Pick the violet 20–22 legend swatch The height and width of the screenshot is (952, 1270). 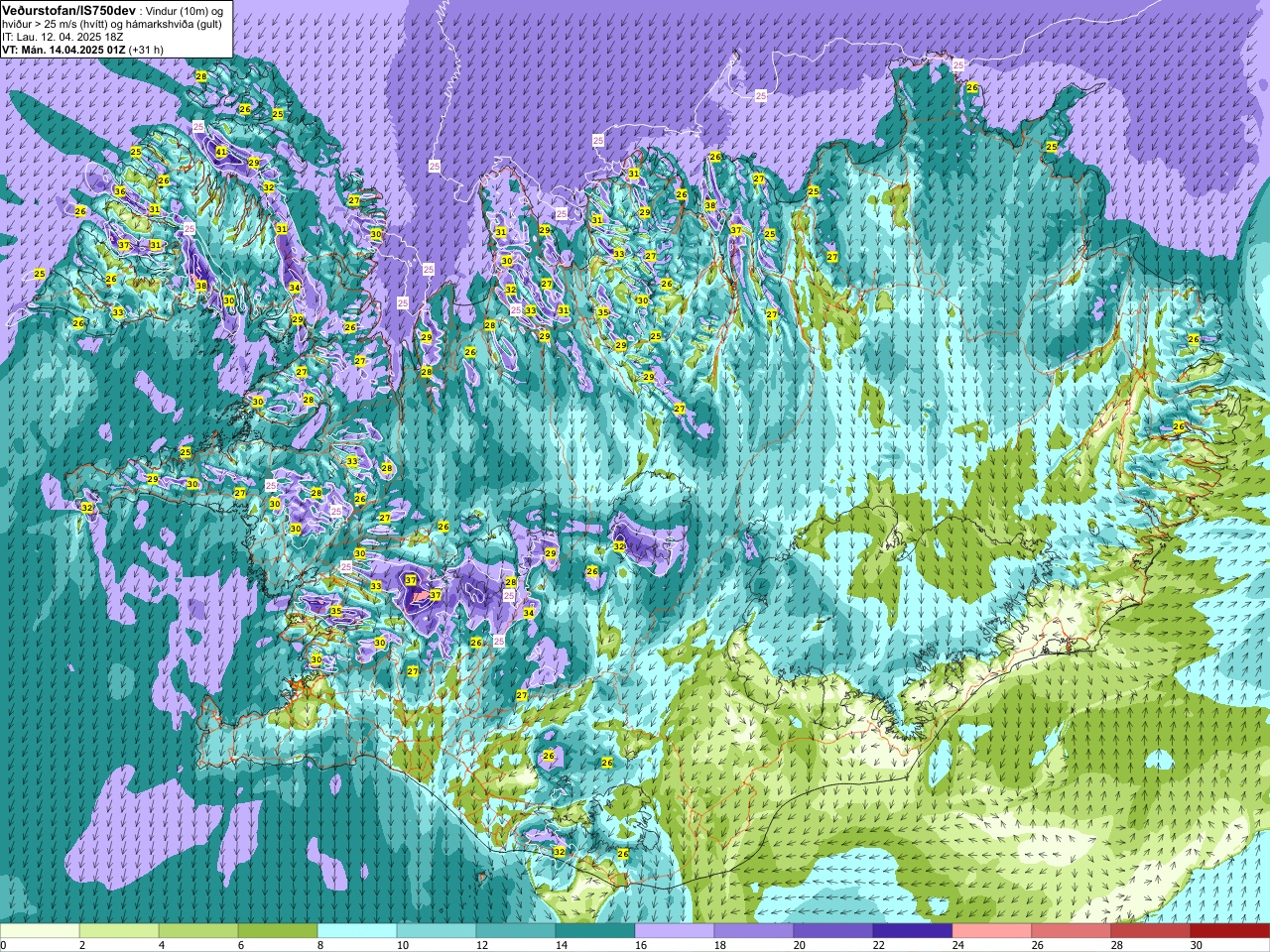833,931
